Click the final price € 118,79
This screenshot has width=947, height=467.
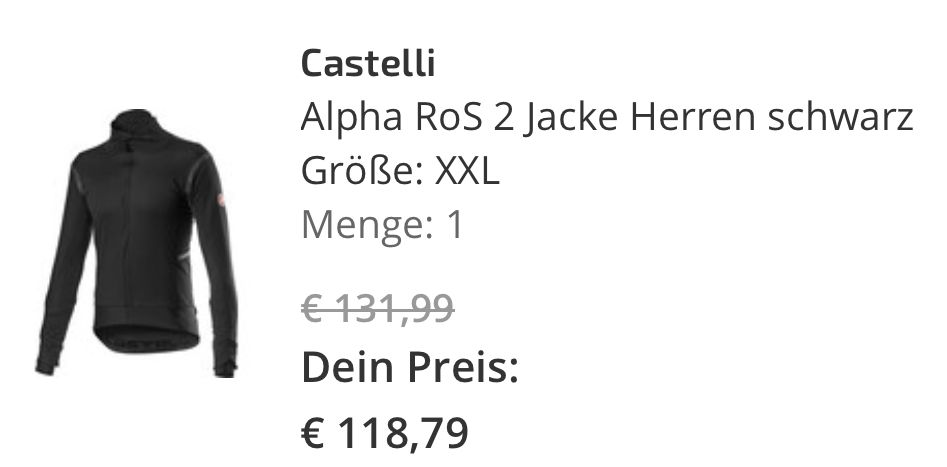(385, 433)
